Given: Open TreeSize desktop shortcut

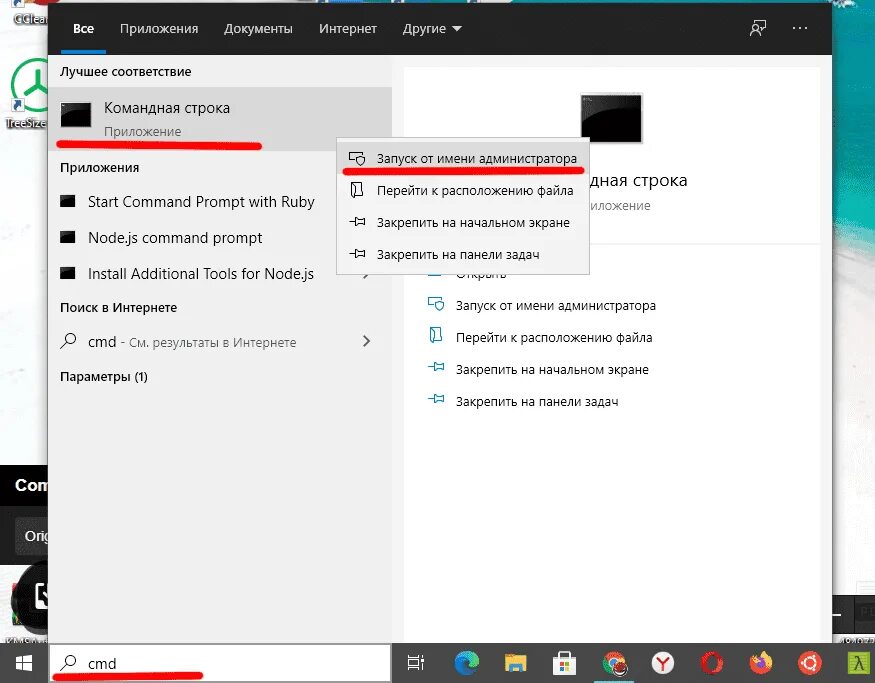Looking at the screenshot, I should (25, 94).
